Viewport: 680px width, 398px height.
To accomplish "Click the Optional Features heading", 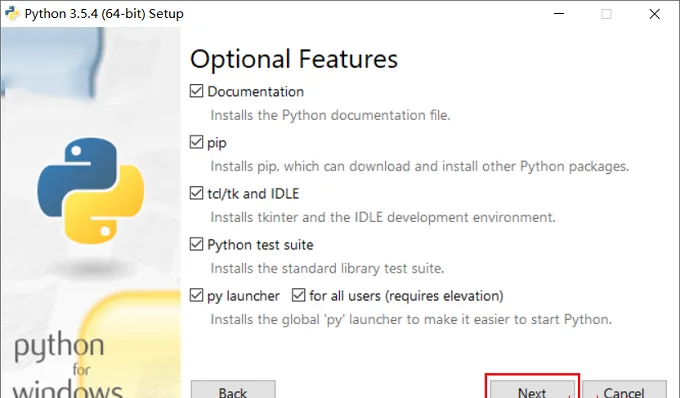I will coord(294,59).
